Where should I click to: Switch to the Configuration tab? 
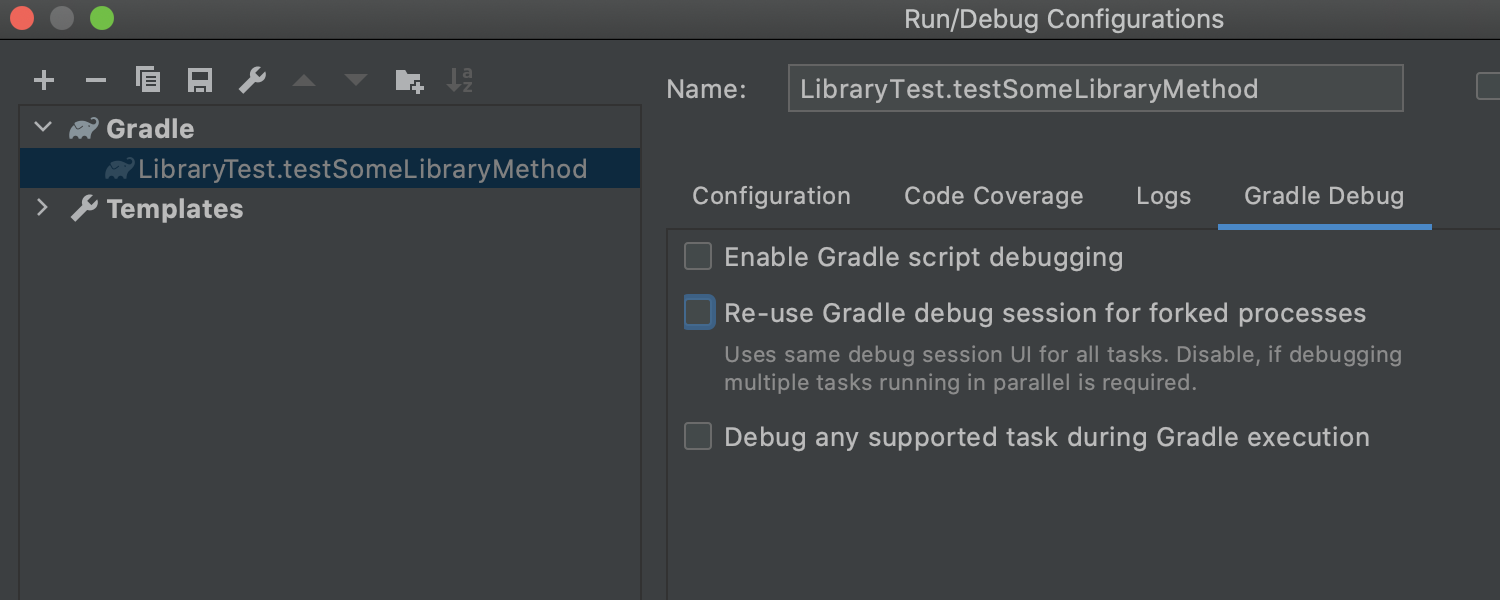click(x=771, y=196)
